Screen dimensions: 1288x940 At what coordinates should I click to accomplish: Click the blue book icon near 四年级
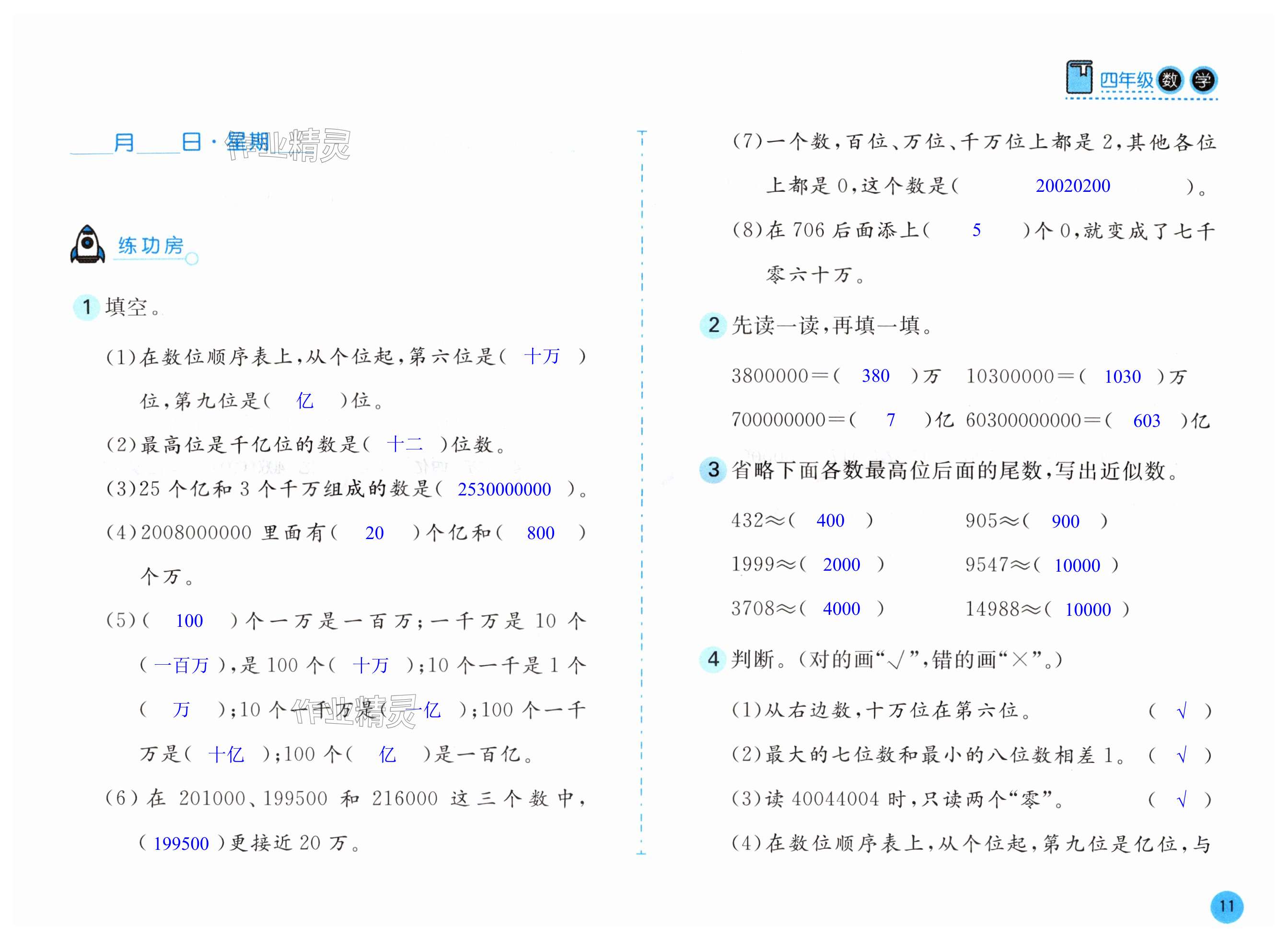point(1079,77)
